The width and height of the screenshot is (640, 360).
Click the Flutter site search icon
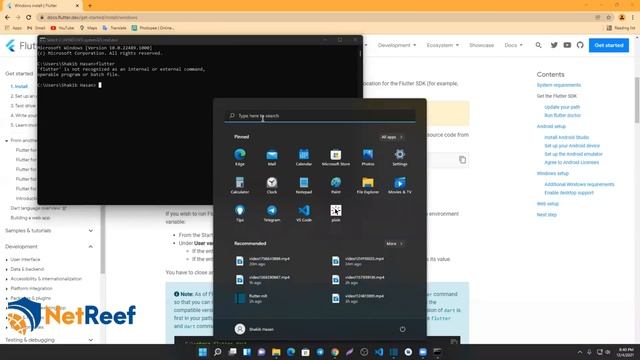pyautogui.click(x=538, y=45)
